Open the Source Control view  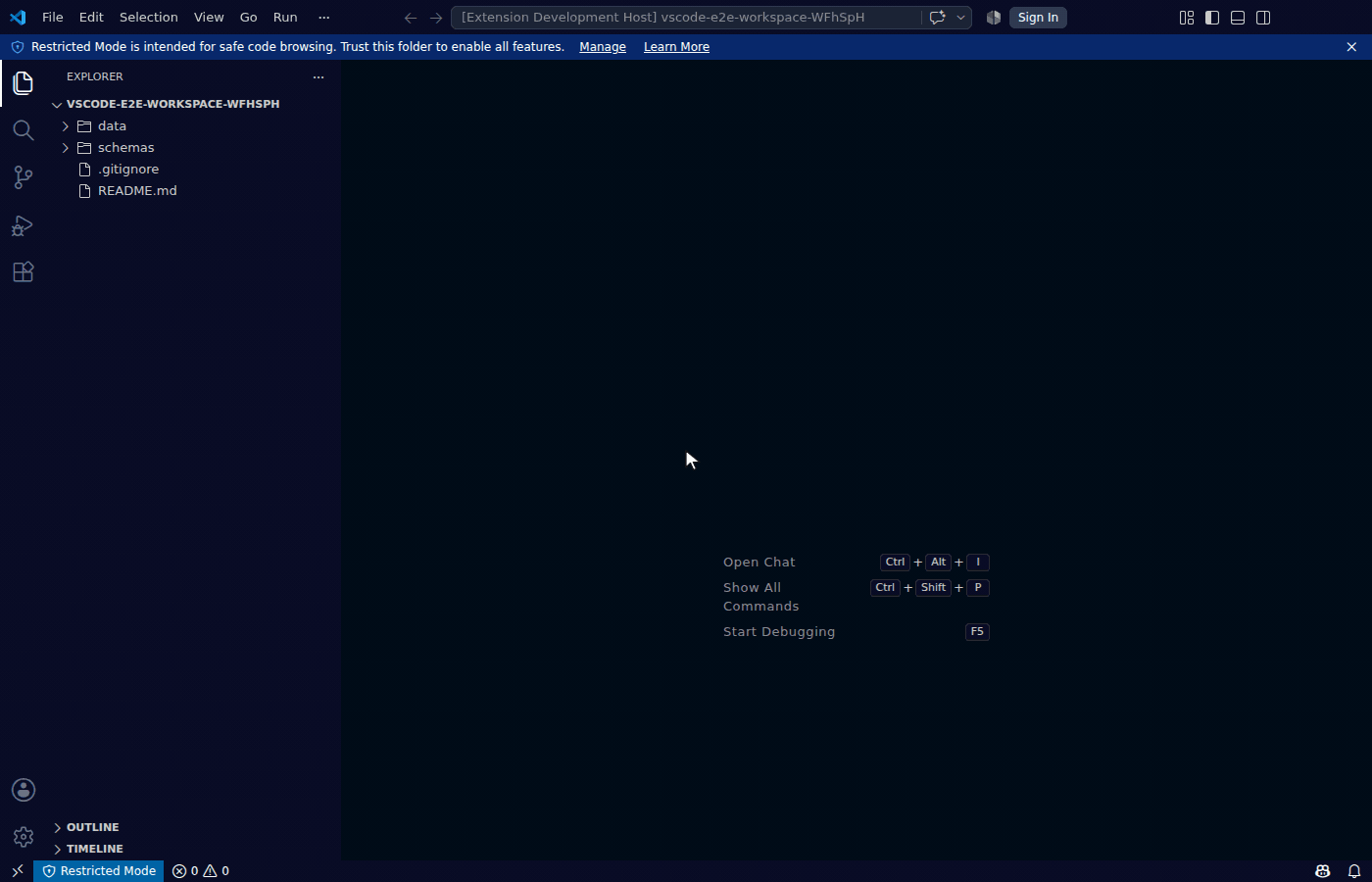pyautogui.click(x=24, y=177)
